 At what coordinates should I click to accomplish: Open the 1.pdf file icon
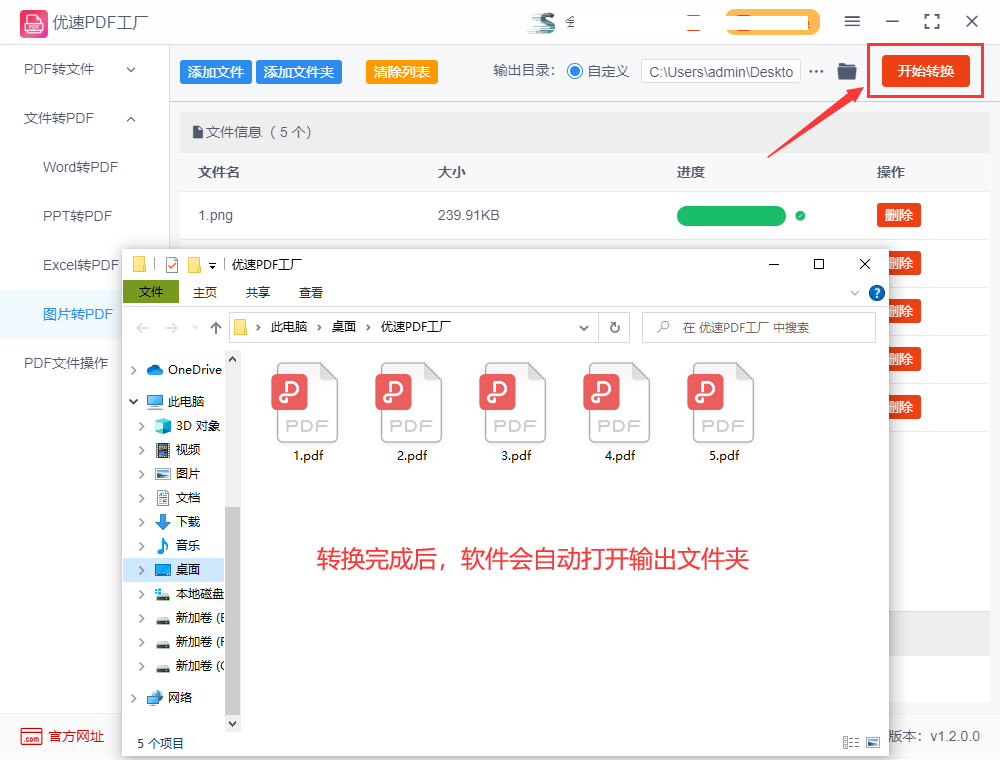(x=307, y=402)
